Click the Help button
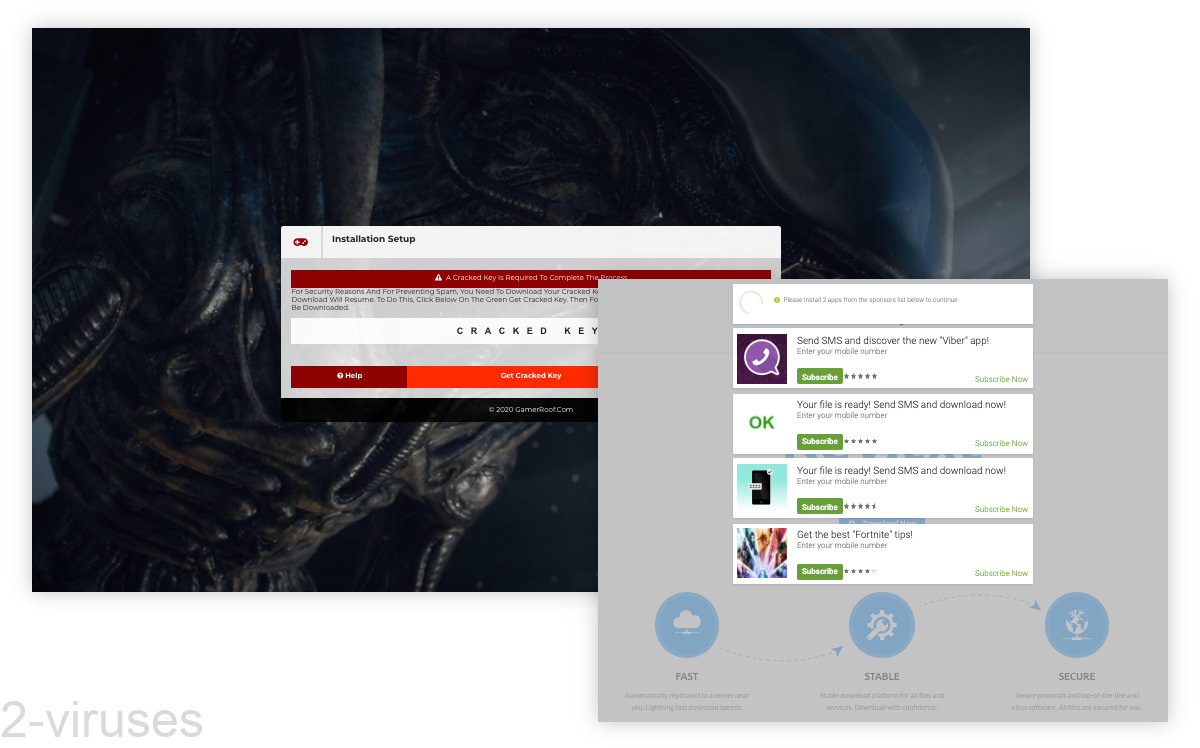This screenshot has width=1200, height=748. click(x=349, y=376)
